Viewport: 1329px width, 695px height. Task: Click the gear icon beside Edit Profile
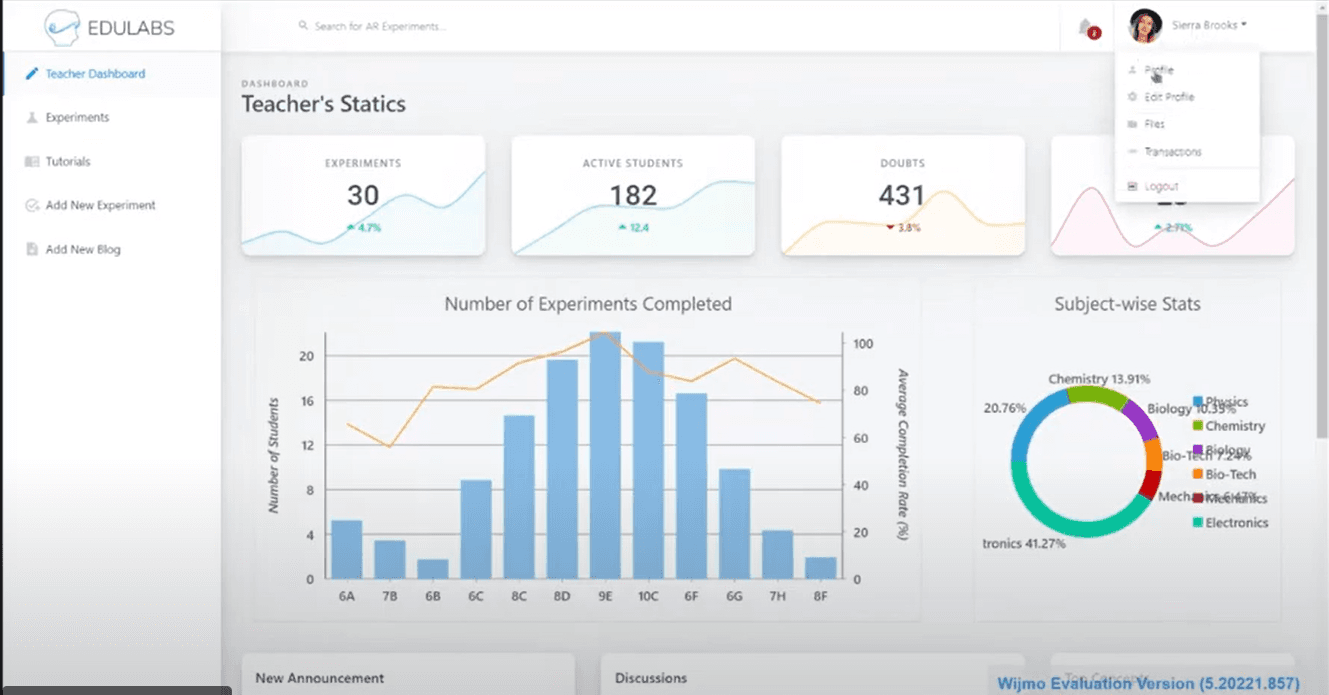tap(1132, 98)
